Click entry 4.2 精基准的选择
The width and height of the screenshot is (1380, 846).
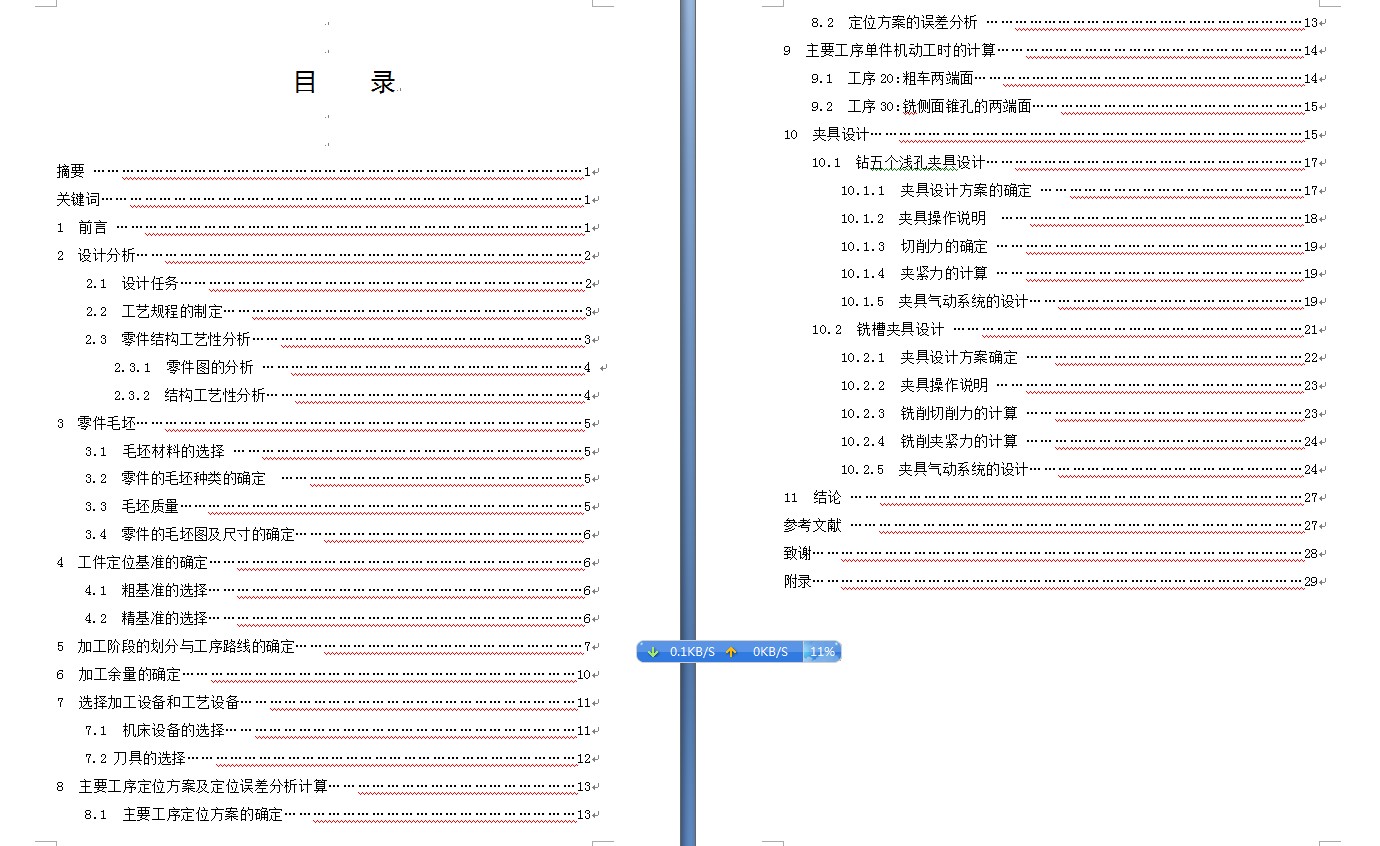(339, 619)
